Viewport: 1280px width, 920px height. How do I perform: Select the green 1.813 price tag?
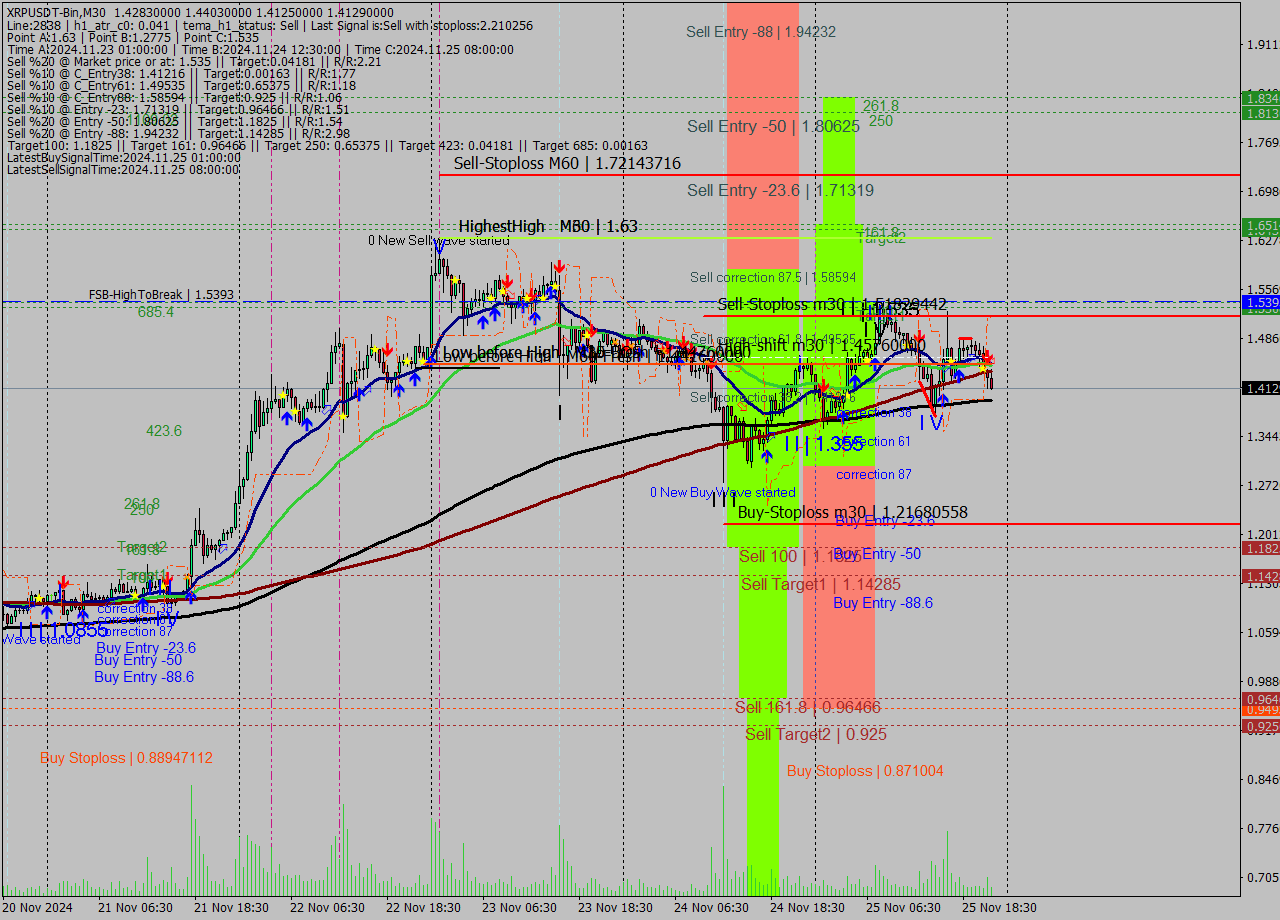coord(1260,113)
